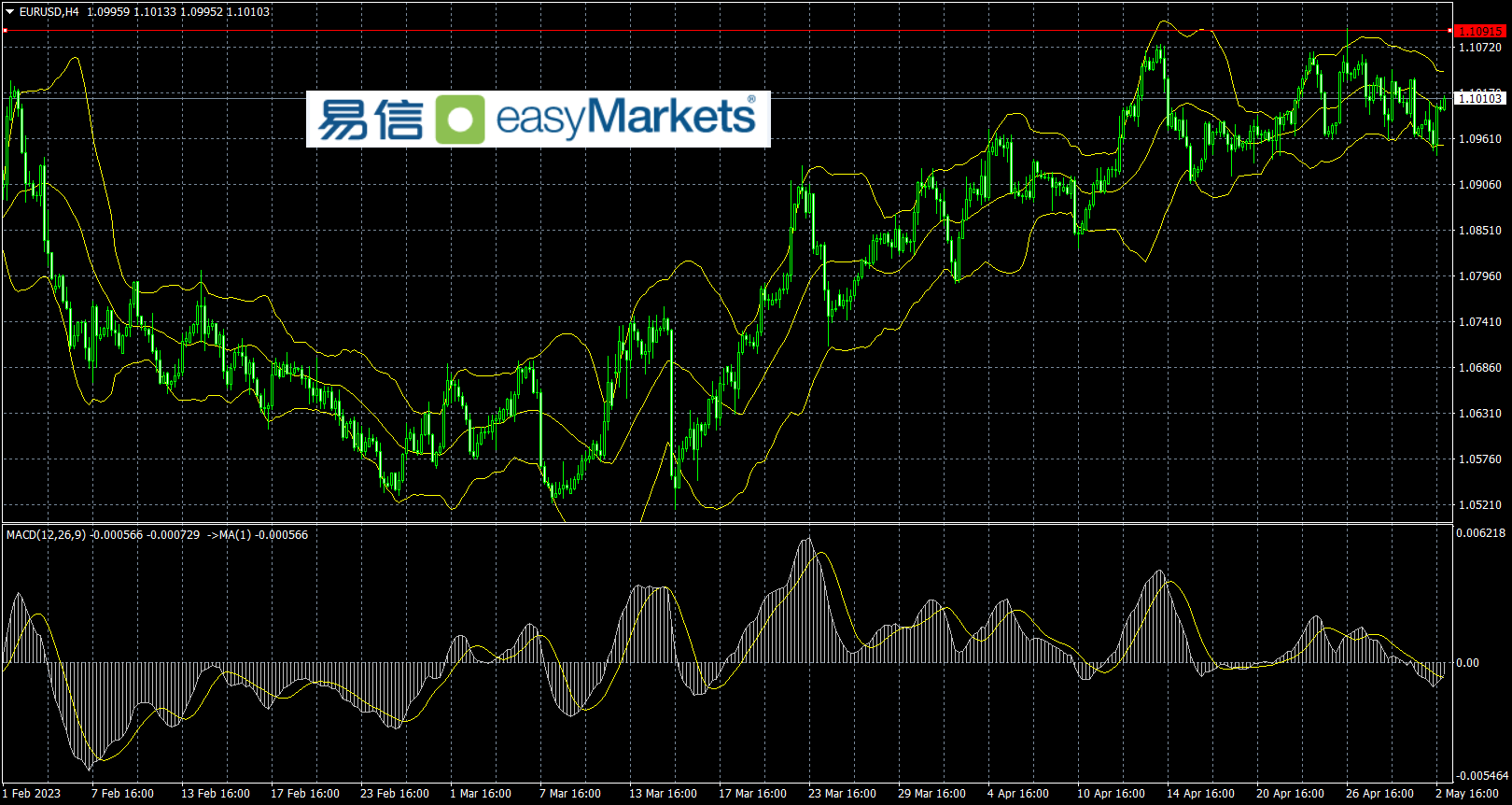Screen dimensions: 1512x805
Task: Click the 14 Apr 16:00 time label
Action: tap(1200, 794)
